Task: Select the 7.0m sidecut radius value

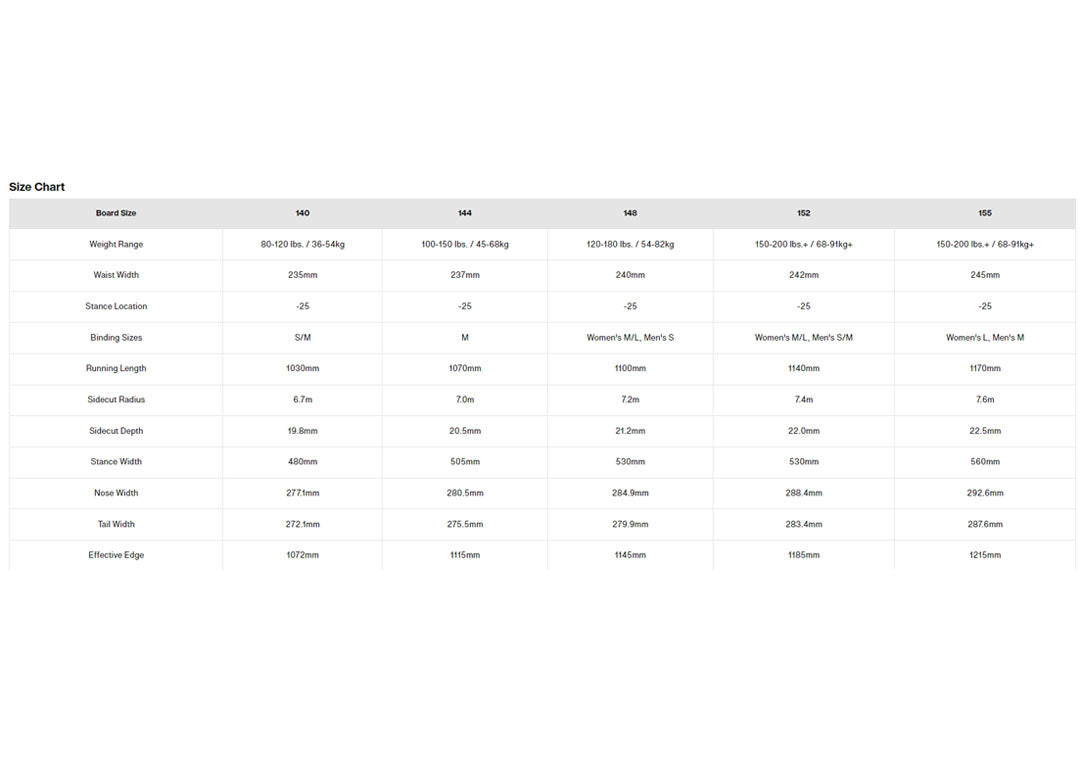Action: pyautogui.click(x=465, y=400)
